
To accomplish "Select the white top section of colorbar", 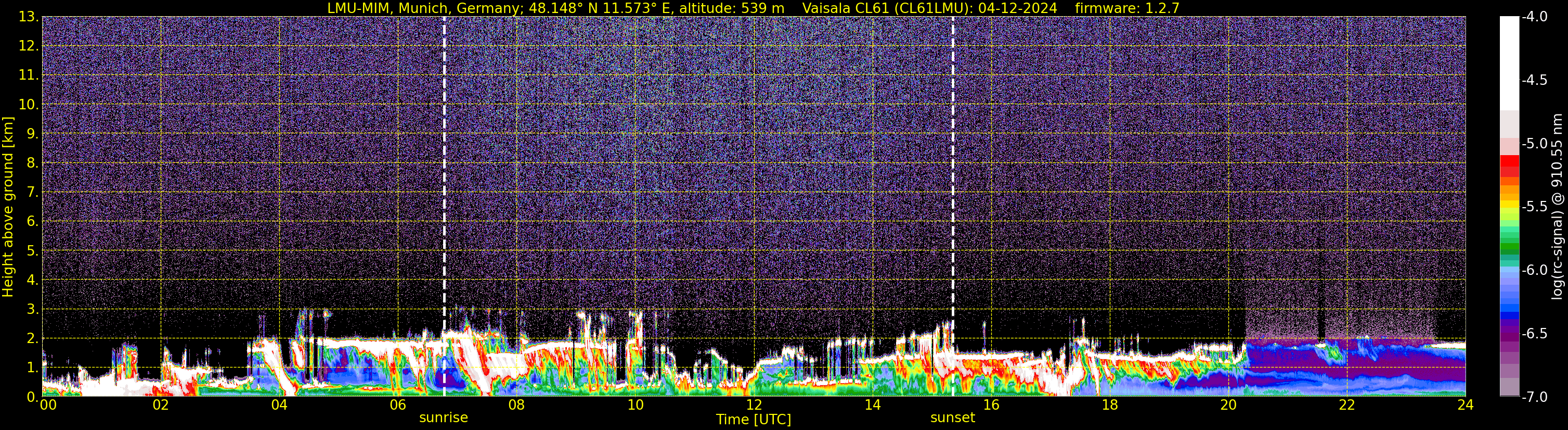I will coord(1509,64).
